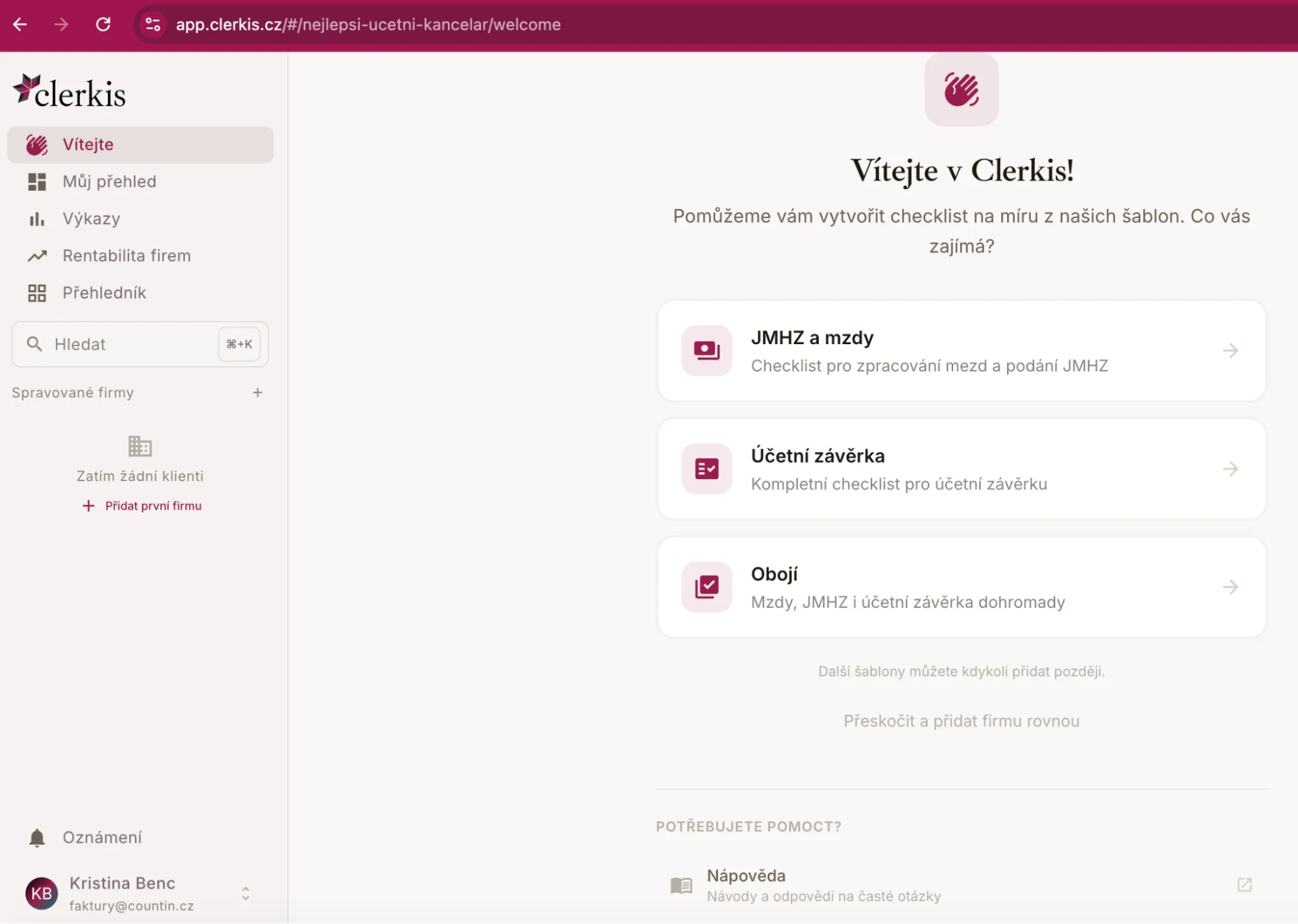Go to Výkazy section

(140, 219)
